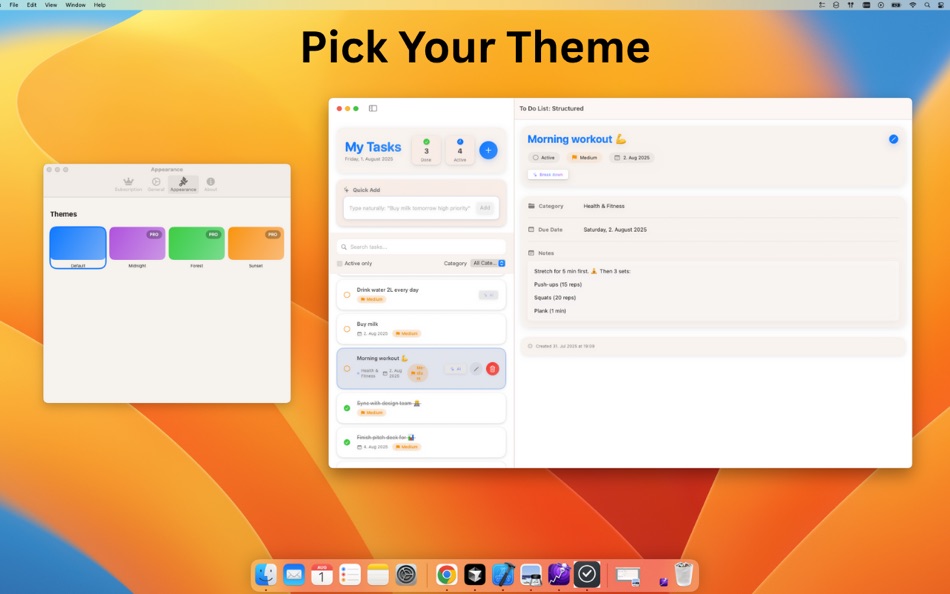Select the Default blue theme swatch
This screenshot has height=594, width=950.
78,244
